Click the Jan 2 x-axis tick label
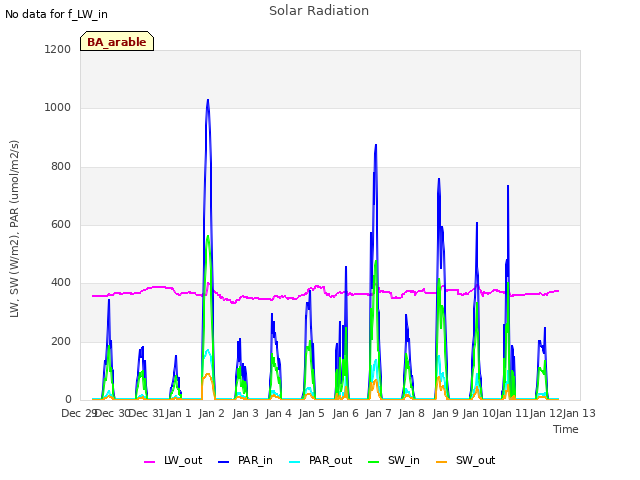 pyautogui.click(x=212, y=413)
